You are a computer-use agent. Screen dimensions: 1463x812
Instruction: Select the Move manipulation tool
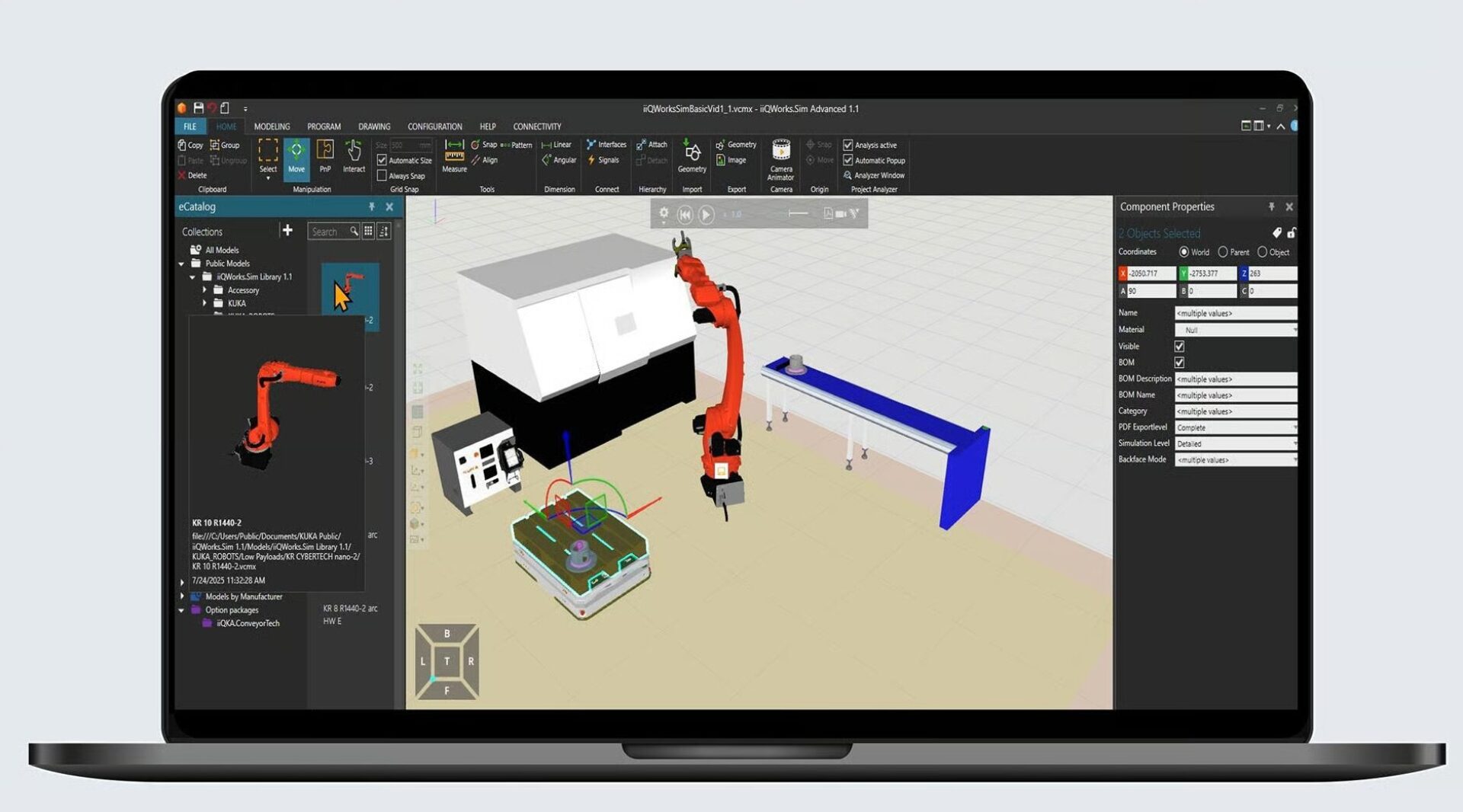pyautogui.click(x=296, y=158)
